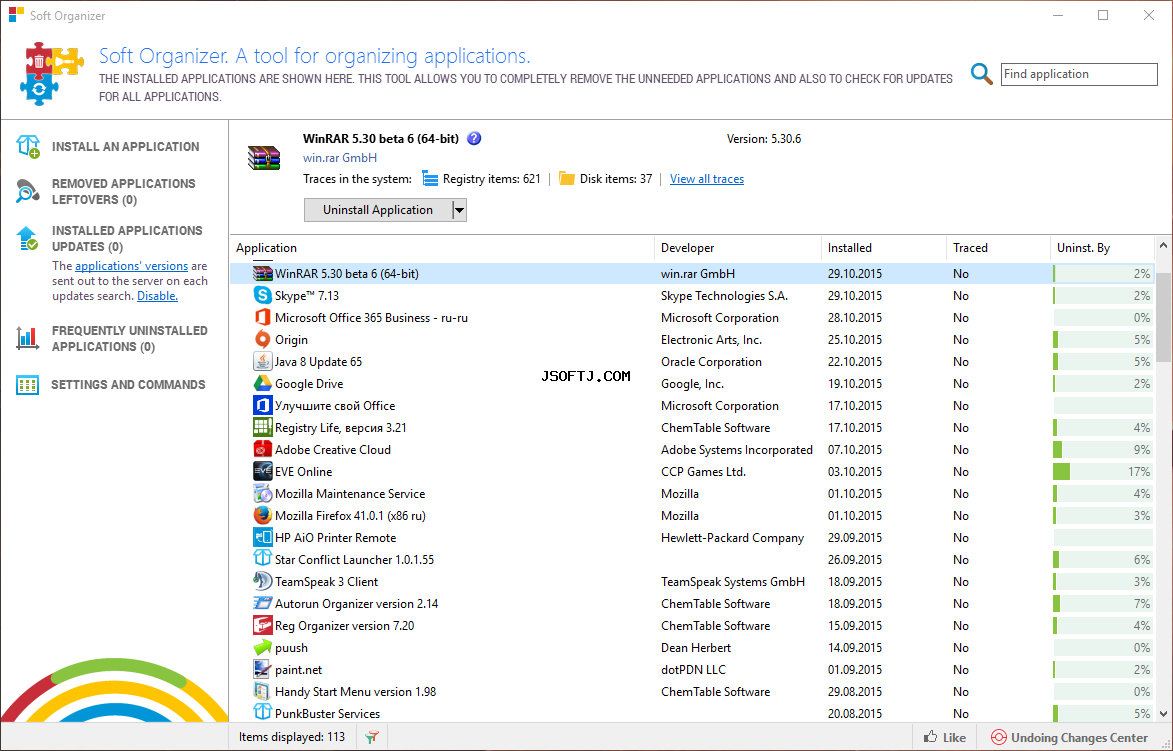Viewport: 1173px width, 751px height.
Task: Click the list scrollbar down arrow
Action: (x=1163, y=714)
